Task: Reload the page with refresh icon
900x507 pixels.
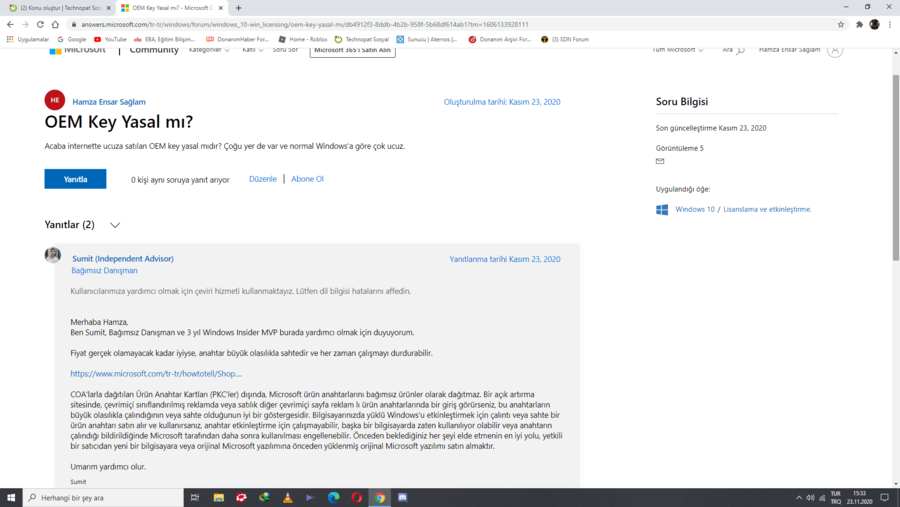Action: [40, 24]
